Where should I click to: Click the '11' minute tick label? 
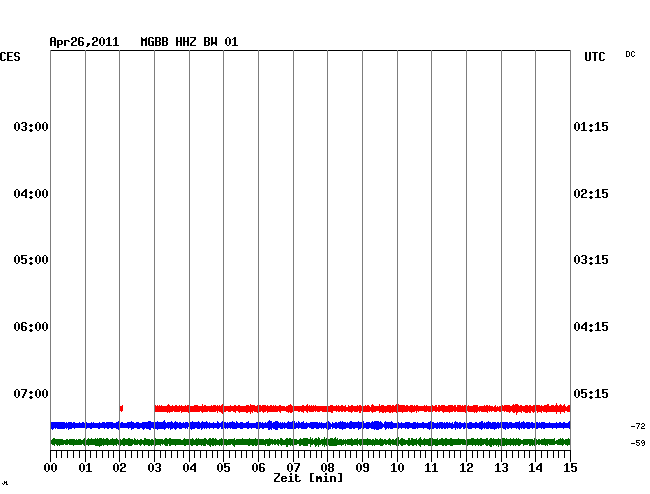pos(431,467)
